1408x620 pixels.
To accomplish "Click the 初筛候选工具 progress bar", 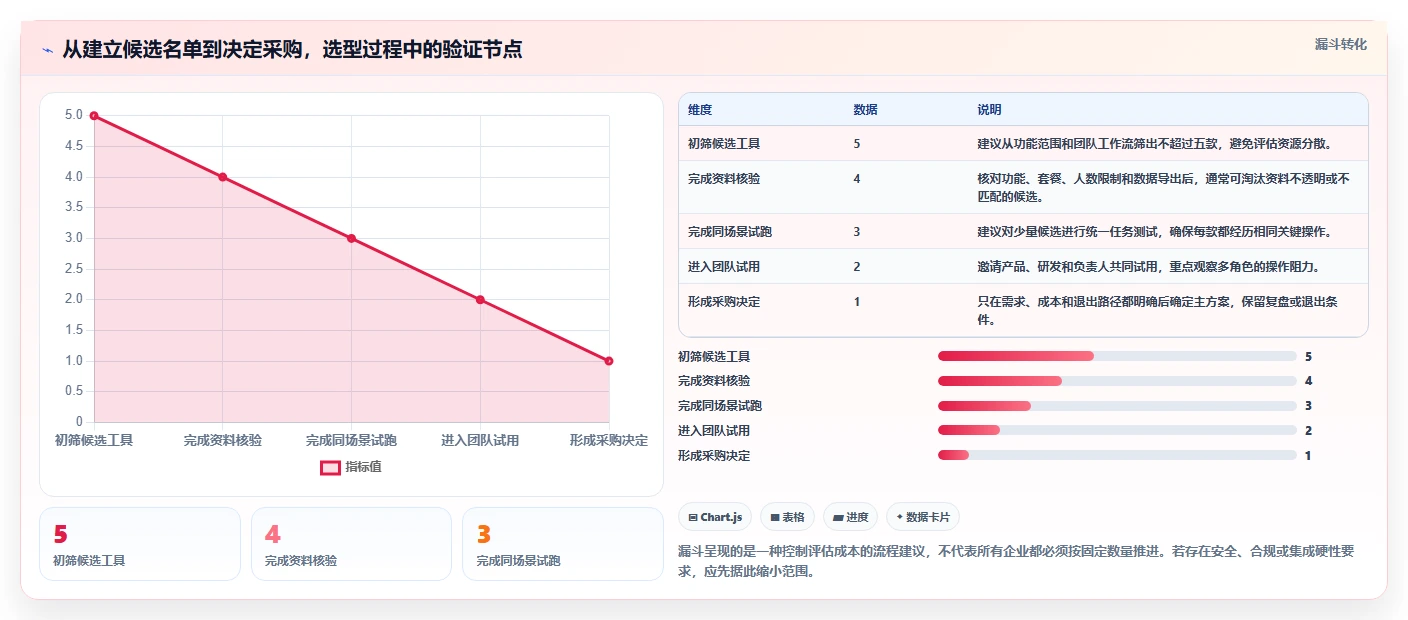I will [x=1117, y=356].
